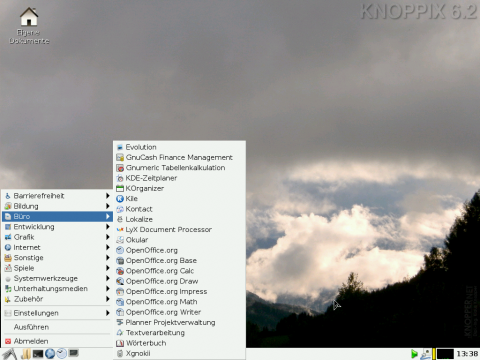
Task: Click the Kontact icon
Action: tap(120, 209)
